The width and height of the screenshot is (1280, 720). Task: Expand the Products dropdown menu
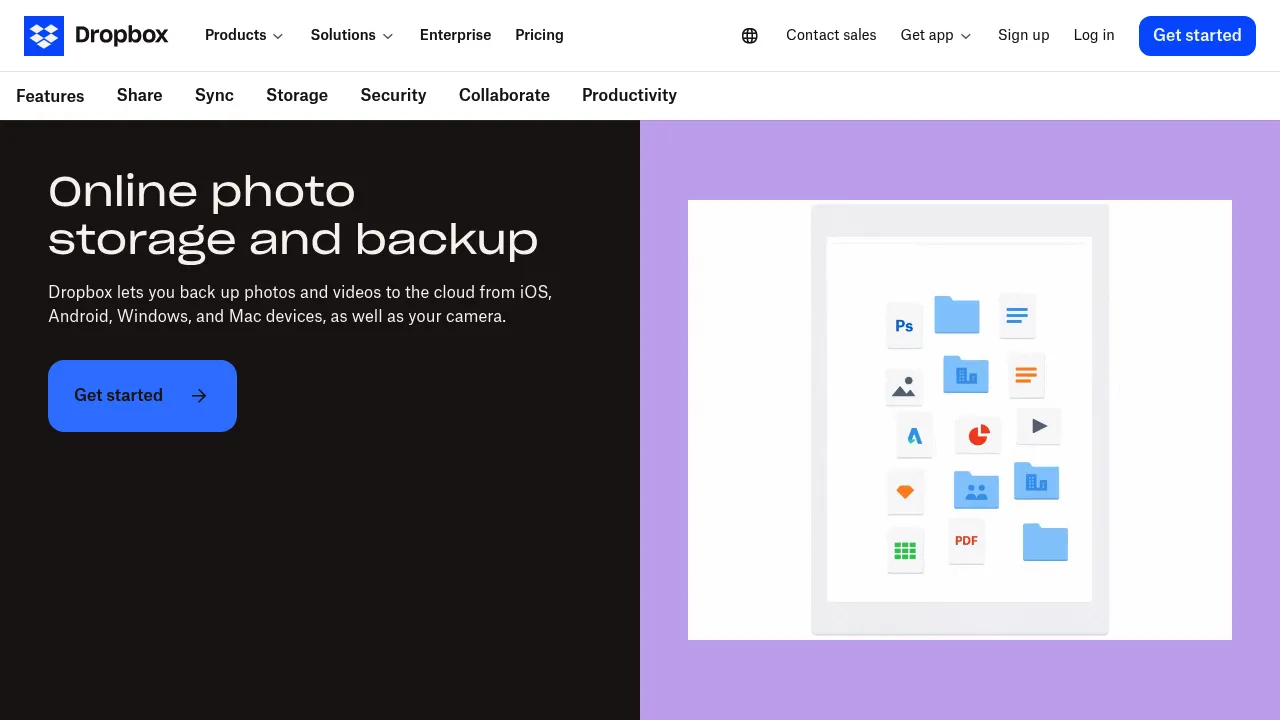point(244,35)
